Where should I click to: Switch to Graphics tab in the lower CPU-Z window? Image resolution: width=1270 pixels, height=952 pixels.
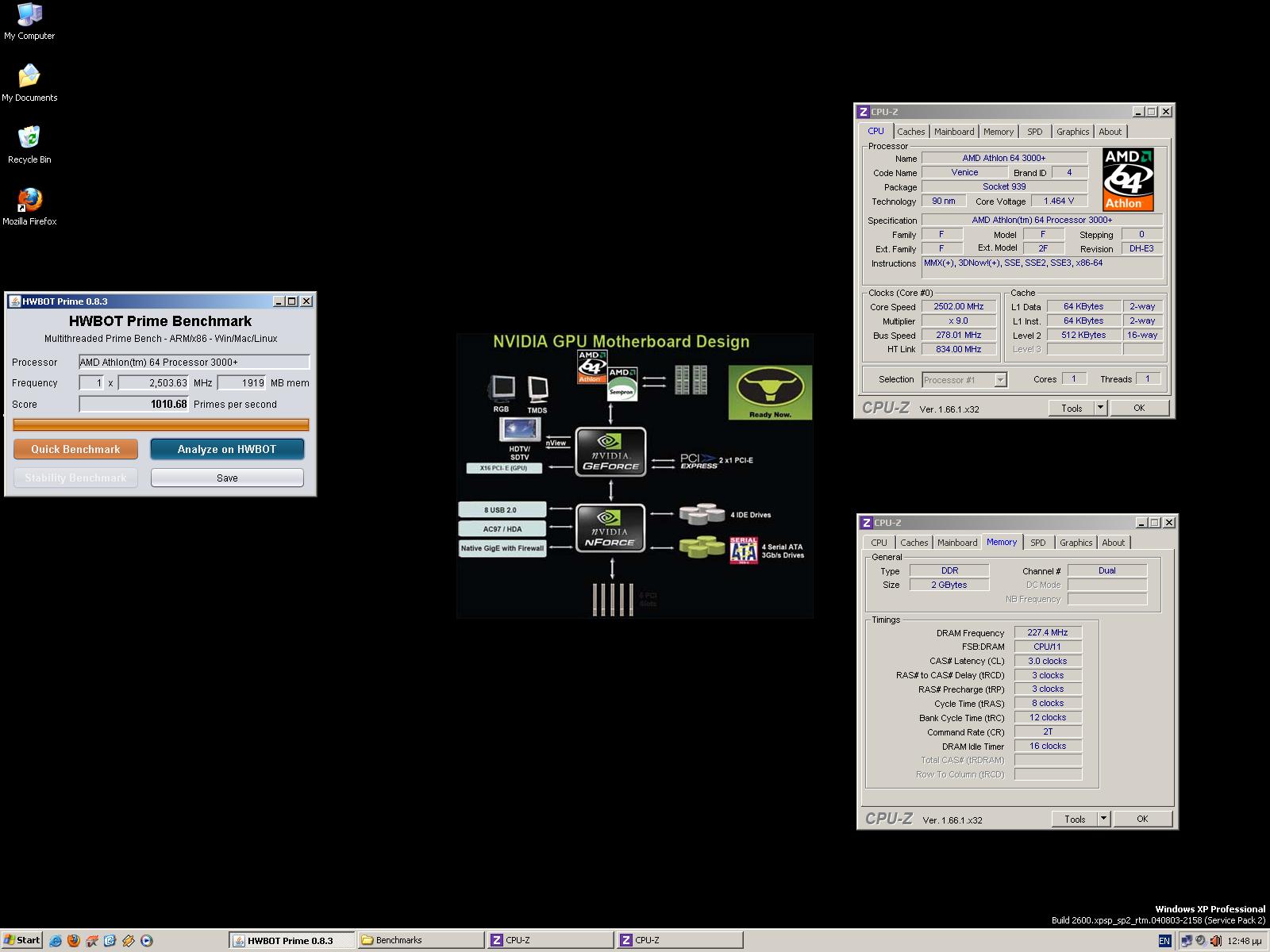coord(1076,543)
